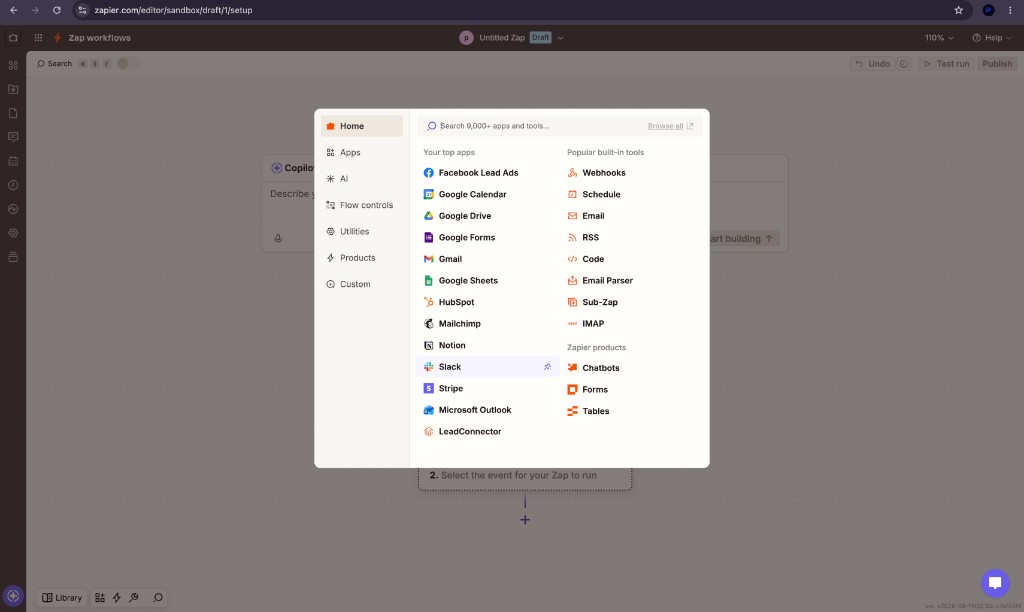Image resolution: width=1024 pixels, height=612 pixels.
Task: Start a Test run
Action: [x=946, y=64]
